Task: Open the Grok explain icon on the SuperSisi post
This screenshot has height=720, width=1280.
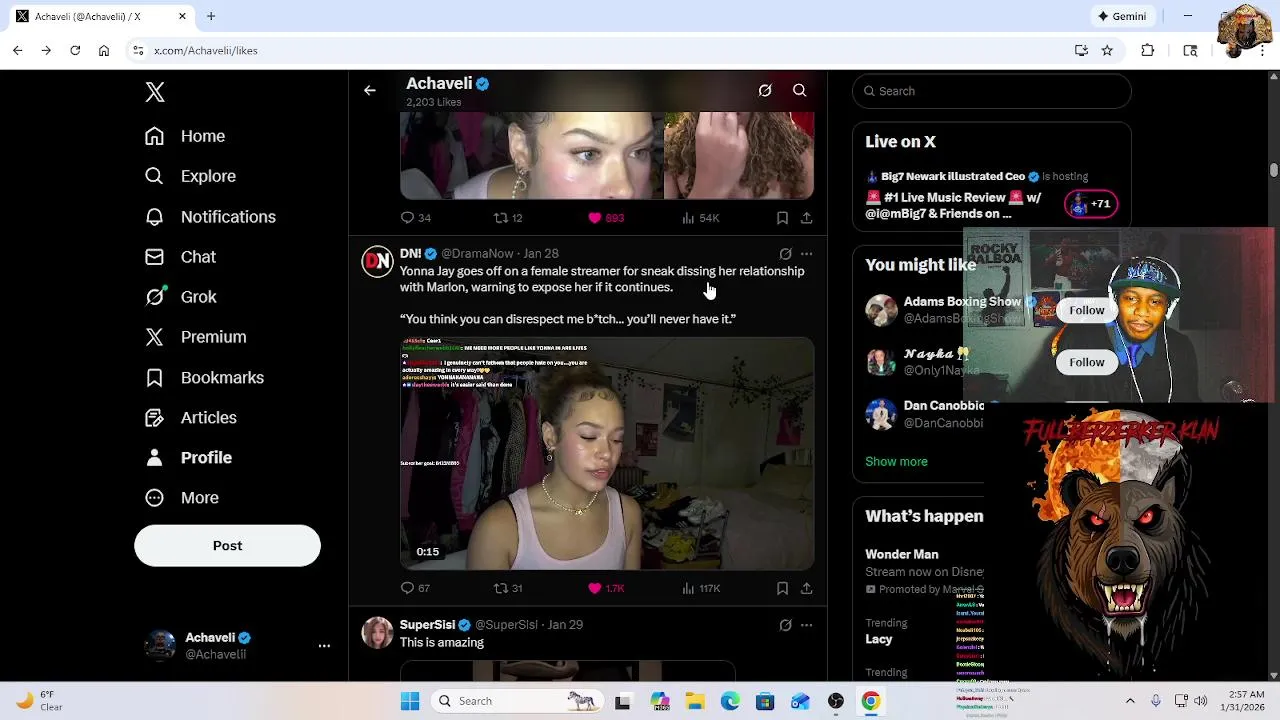Action: pyautogui.click(x=785, y=625)
